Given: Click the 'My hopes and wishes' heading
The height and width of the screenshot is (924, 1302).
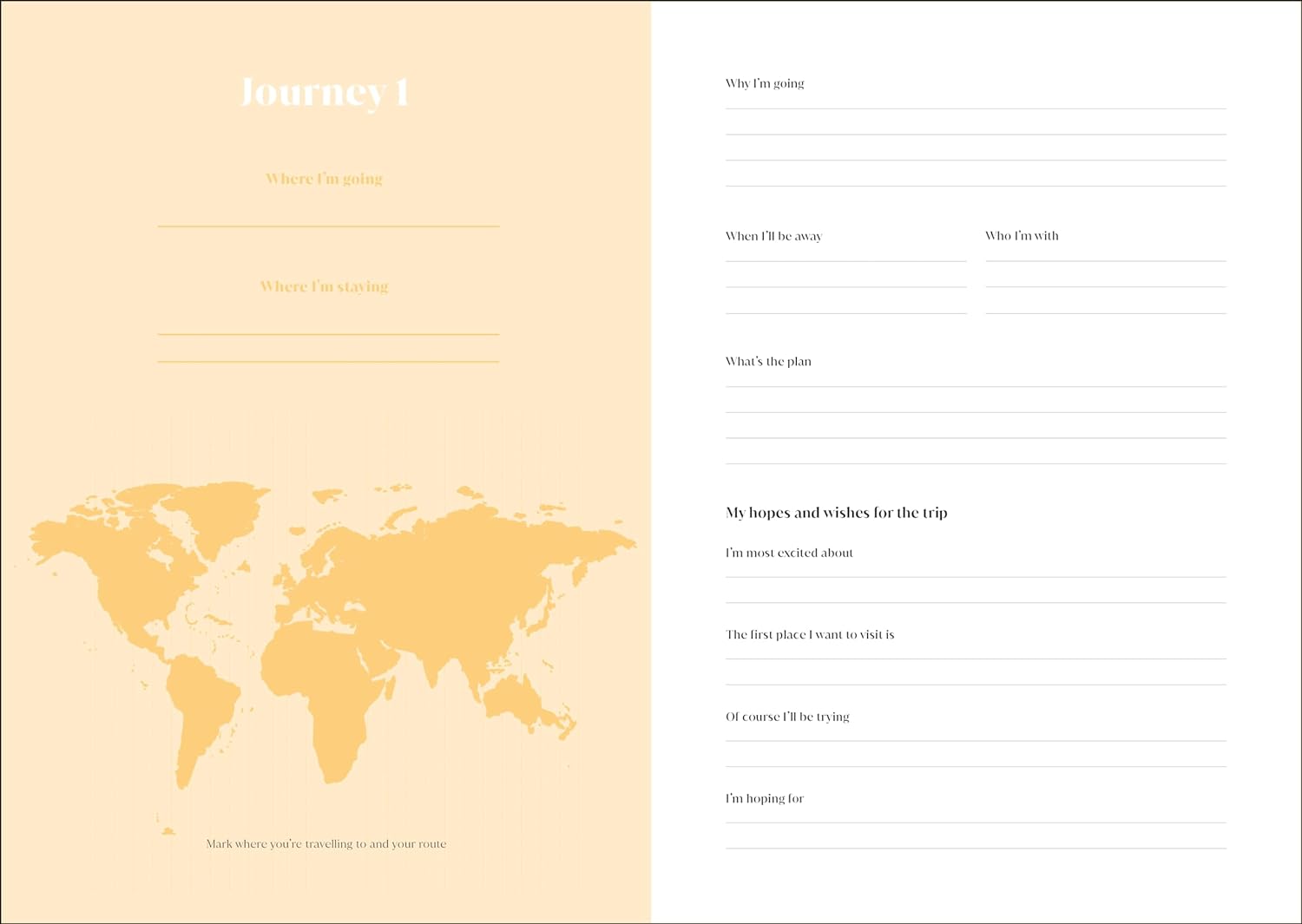Looking at the screenshot, I should [836, 513].
